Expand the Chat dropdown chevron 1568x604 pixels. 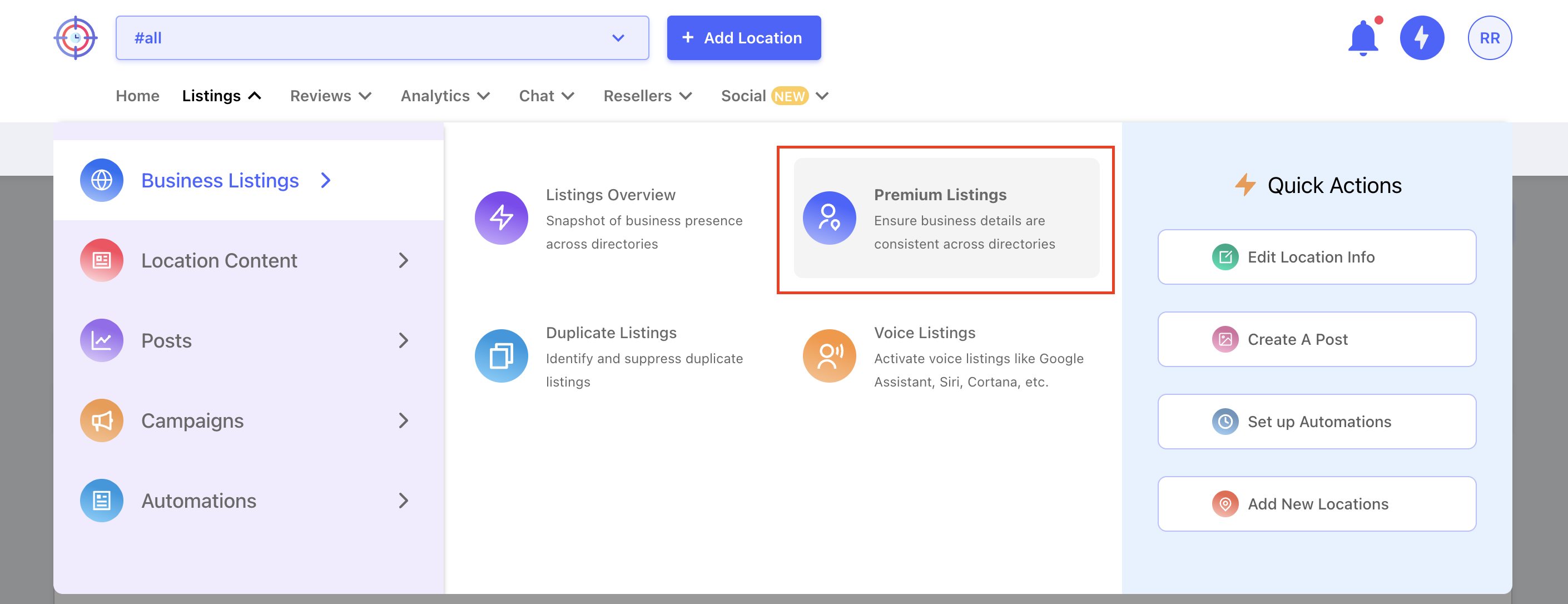(x=567, y=96)
